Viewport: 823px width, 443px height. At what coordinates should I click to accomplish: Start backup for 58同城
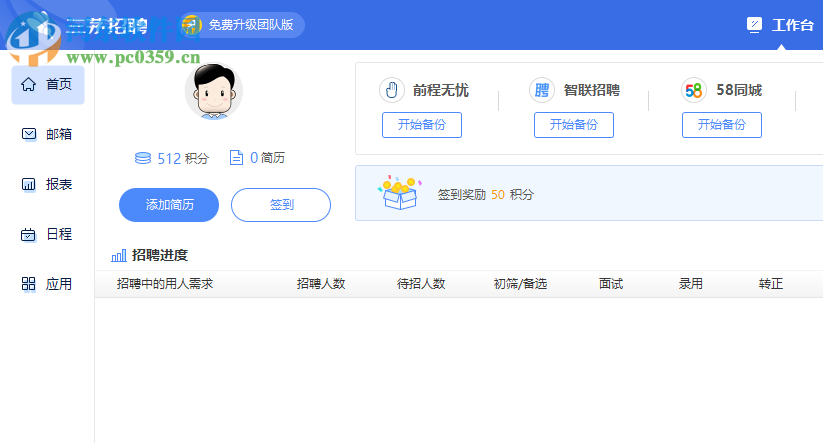click(x=722, y=125)
